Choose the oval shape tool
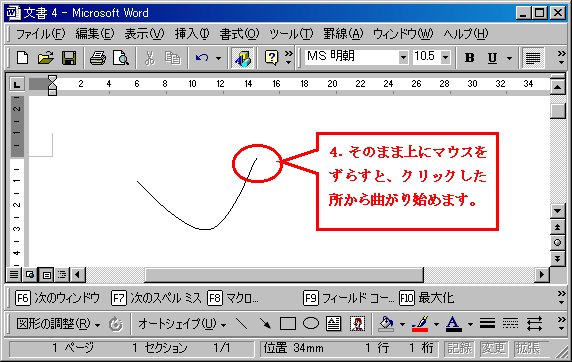Screen dimensions: 572x362 point(311,323)
